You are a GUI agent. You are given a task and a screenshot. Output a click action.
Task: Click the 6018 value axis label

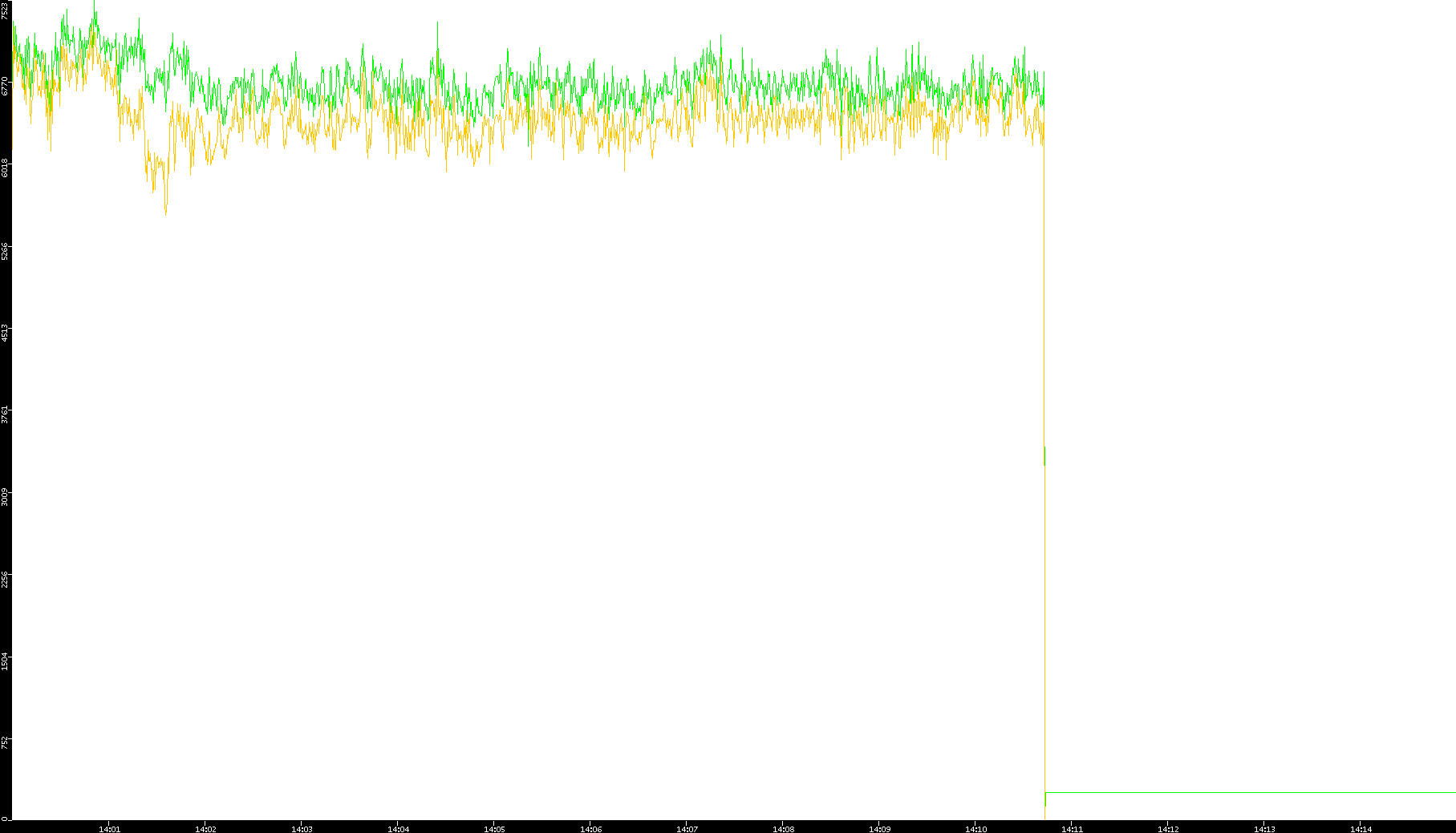pyautogui.click(x=6, y=168)
